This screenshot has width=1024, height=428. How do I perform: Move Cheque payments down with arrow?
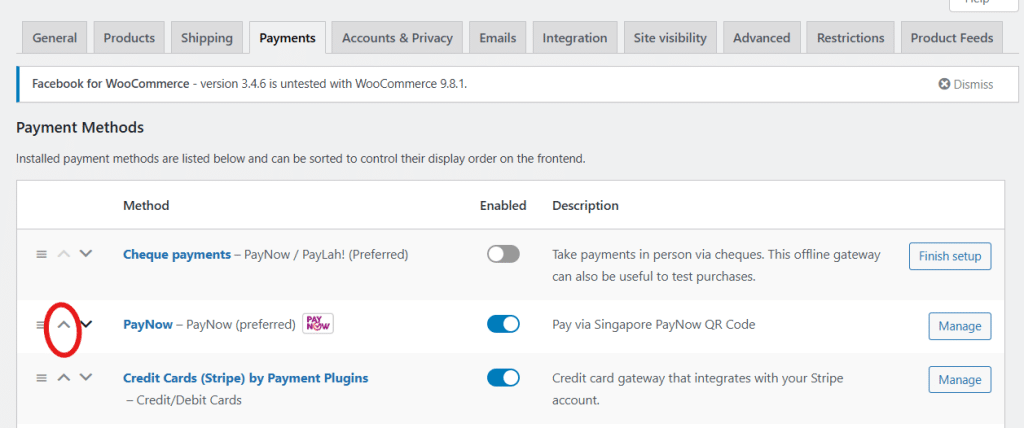(x=86, y=254)
